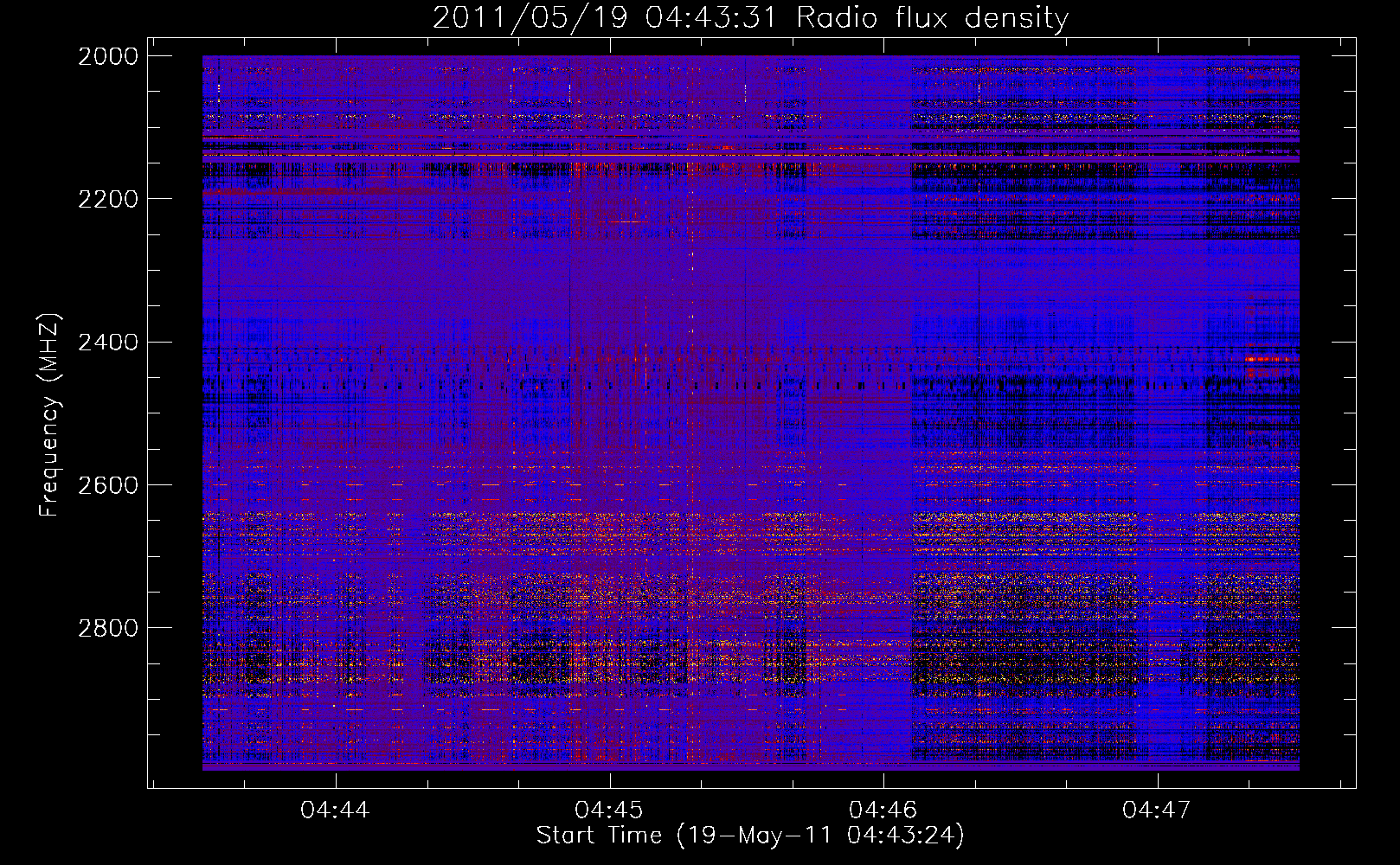Click the '2000' frequency axis label
1400x865 pixels.
pos(108,56)
